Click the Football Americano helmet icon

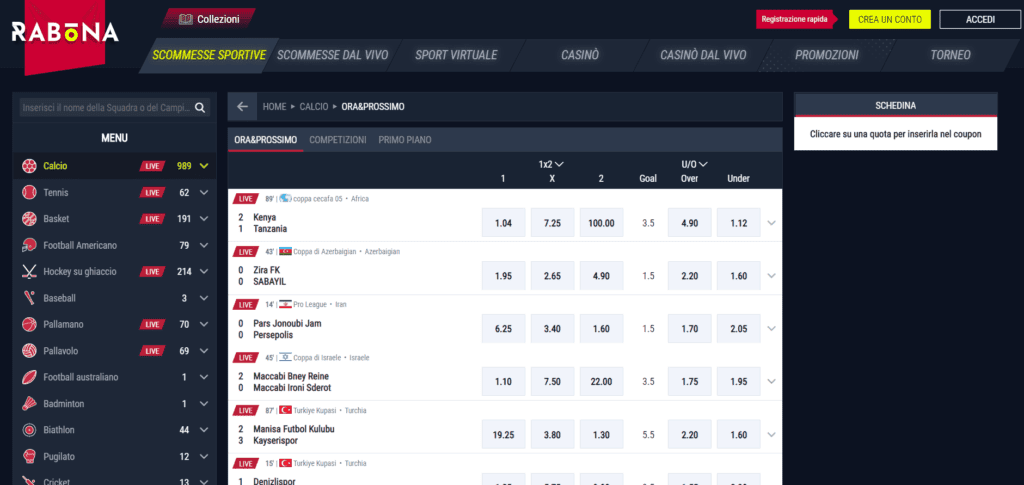tap(29, 245)
